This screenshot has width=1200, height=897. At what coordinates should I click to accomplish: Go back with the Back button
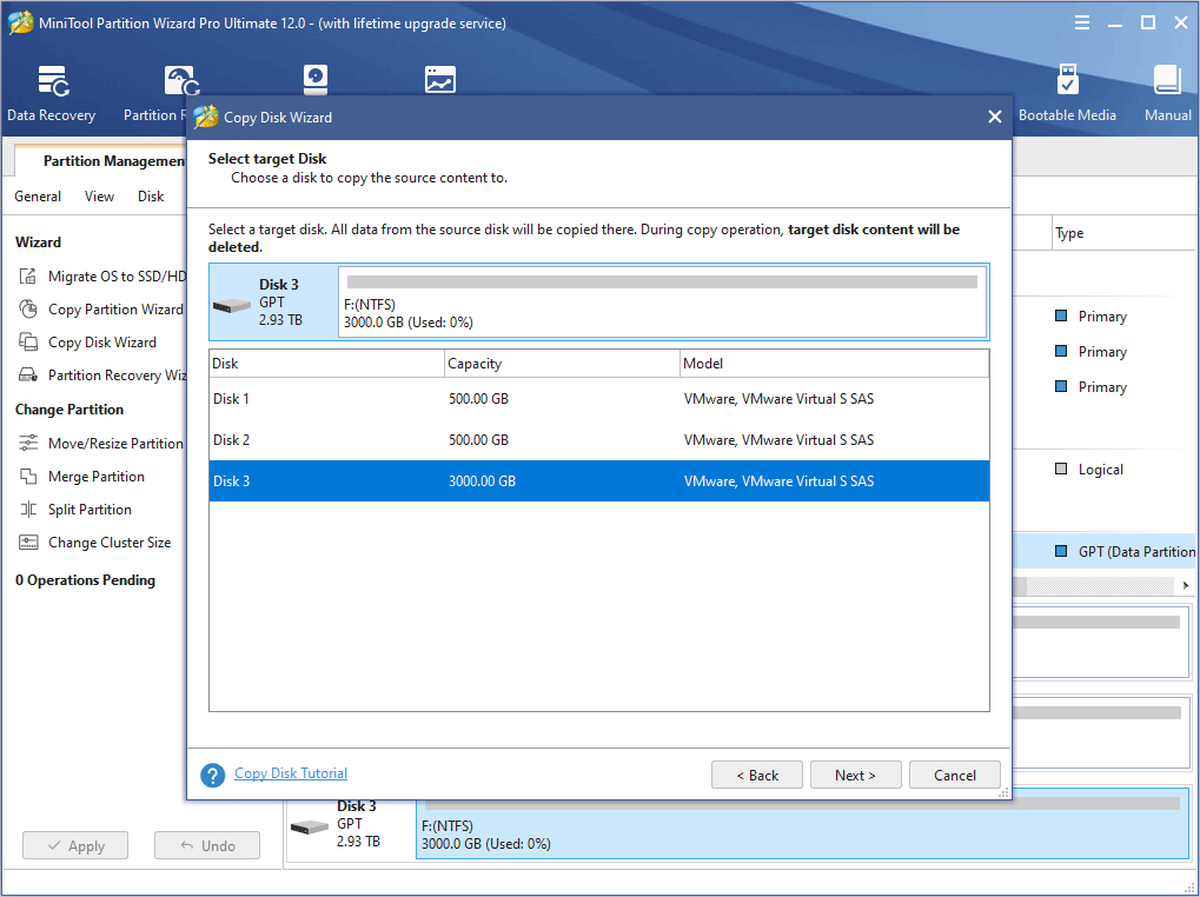[757, 775]
